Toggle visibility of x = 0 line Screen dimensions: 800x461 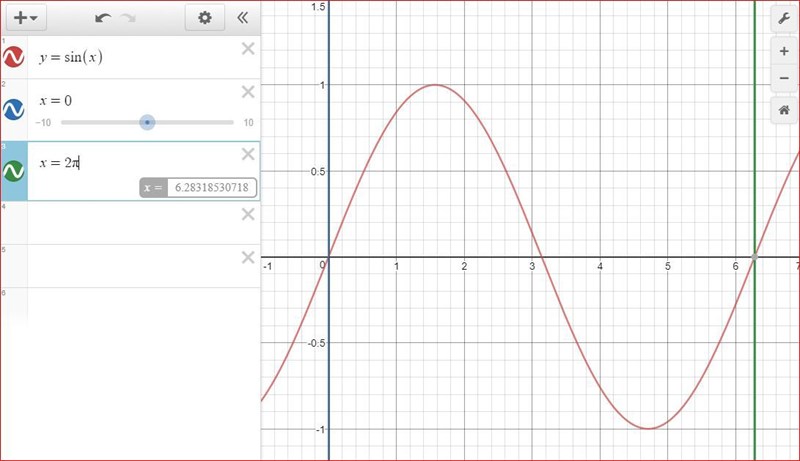pyautogui.click(x=14, y=109)
